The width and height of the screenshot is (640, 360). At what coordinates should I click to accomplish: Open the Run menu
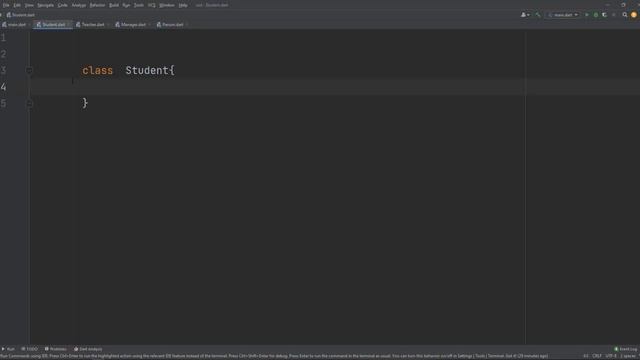[x=126, y=5]
